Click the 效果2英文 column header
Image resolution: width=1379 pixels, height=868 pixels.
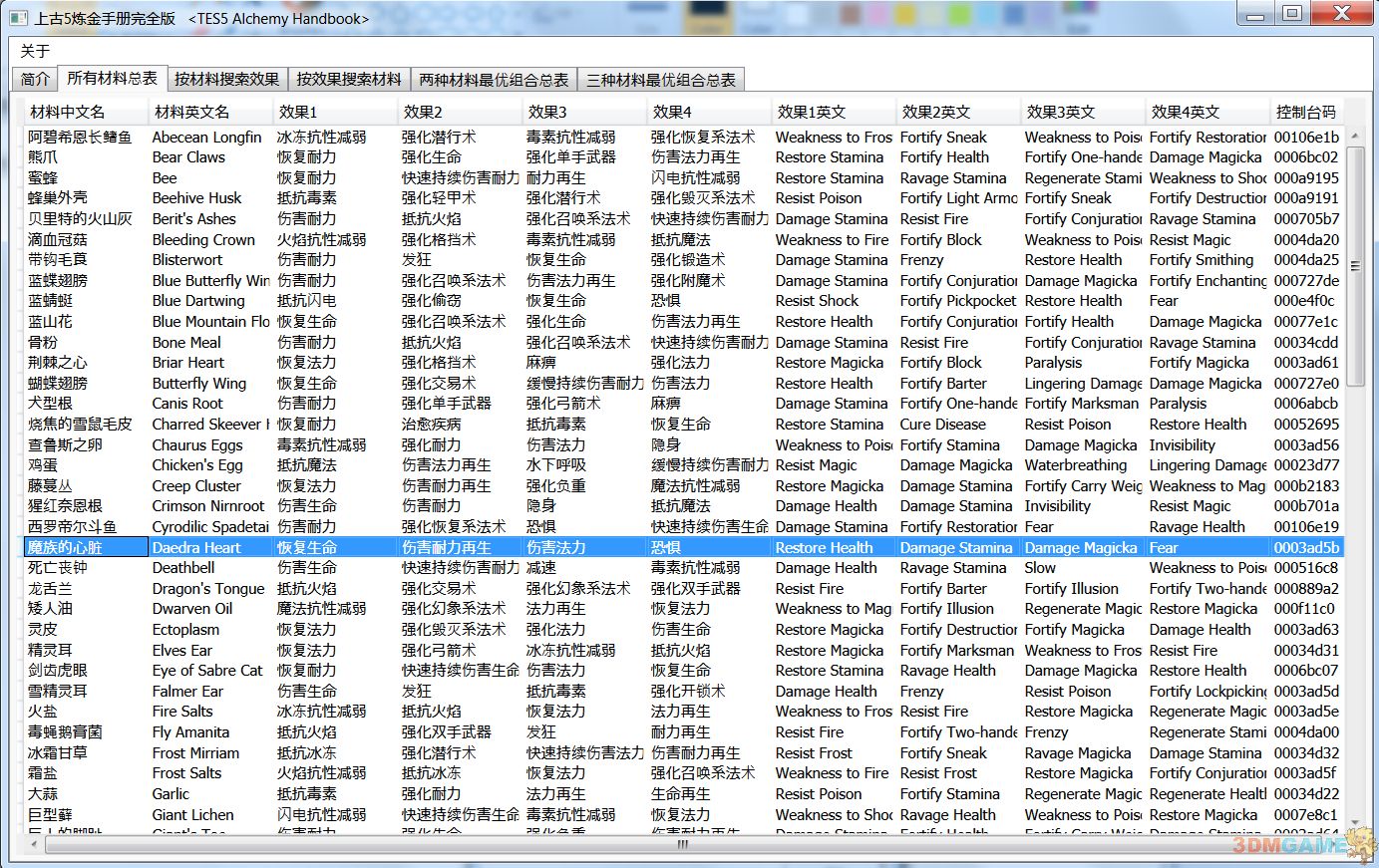click(957, 112)
